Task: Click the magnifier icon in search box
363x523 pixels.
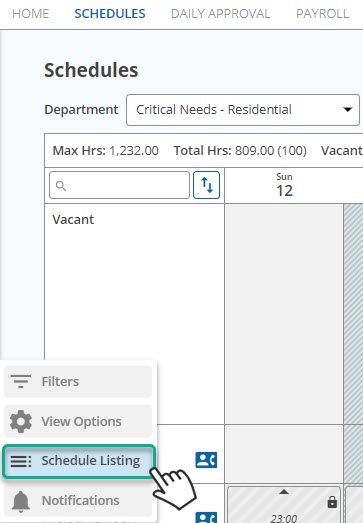Action: [61, 186]
